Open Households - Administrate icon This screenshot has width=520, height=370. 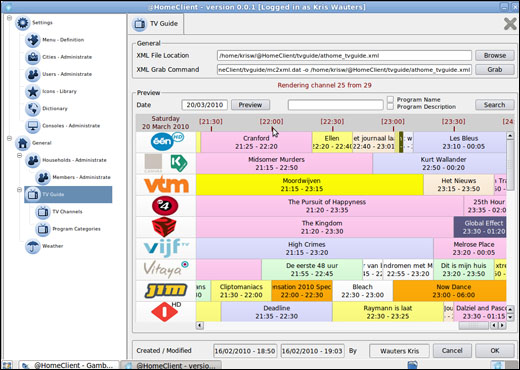[x=33, y=160]
